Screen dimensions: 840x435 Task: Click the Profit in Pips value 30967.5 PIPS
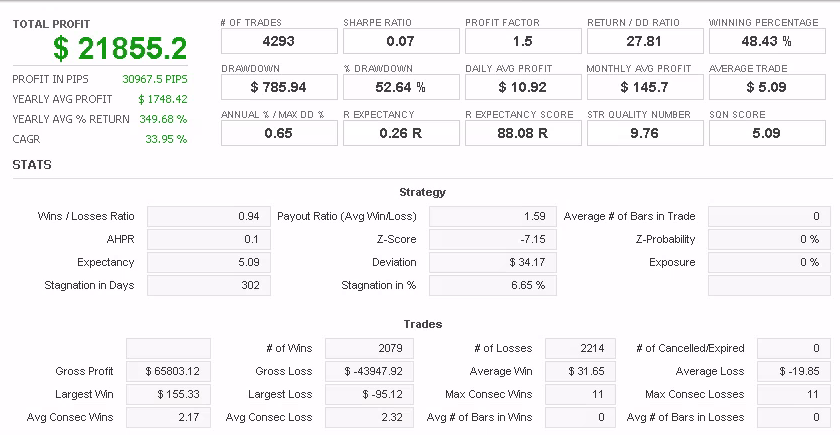[155, 79]
